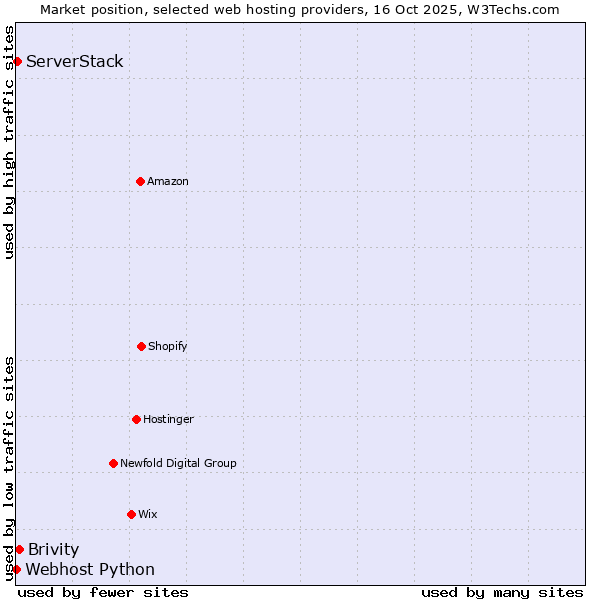Select the red dot beside Brivity
The image size is (600, 600).
point(19,549)
